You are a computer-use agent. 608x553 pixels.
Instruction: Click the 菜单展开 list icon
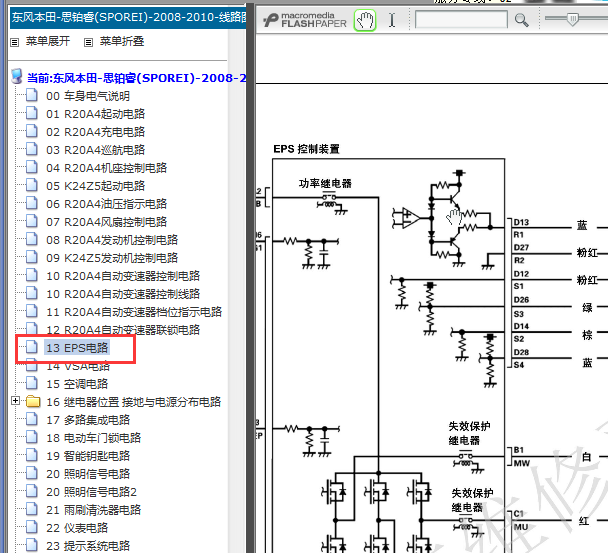point(14,42)
